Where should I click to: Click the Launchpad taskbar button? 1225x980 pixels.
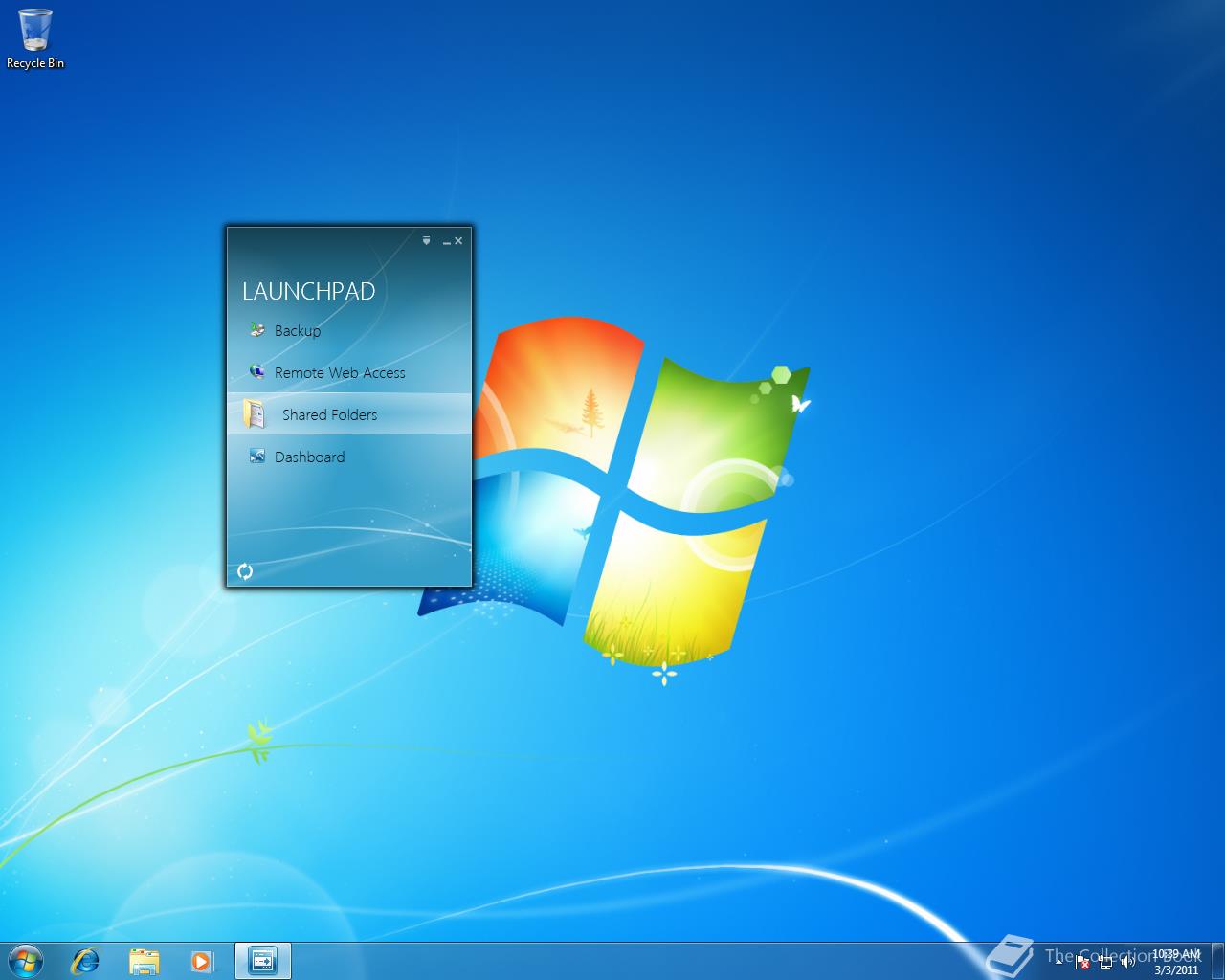[262, 961]
